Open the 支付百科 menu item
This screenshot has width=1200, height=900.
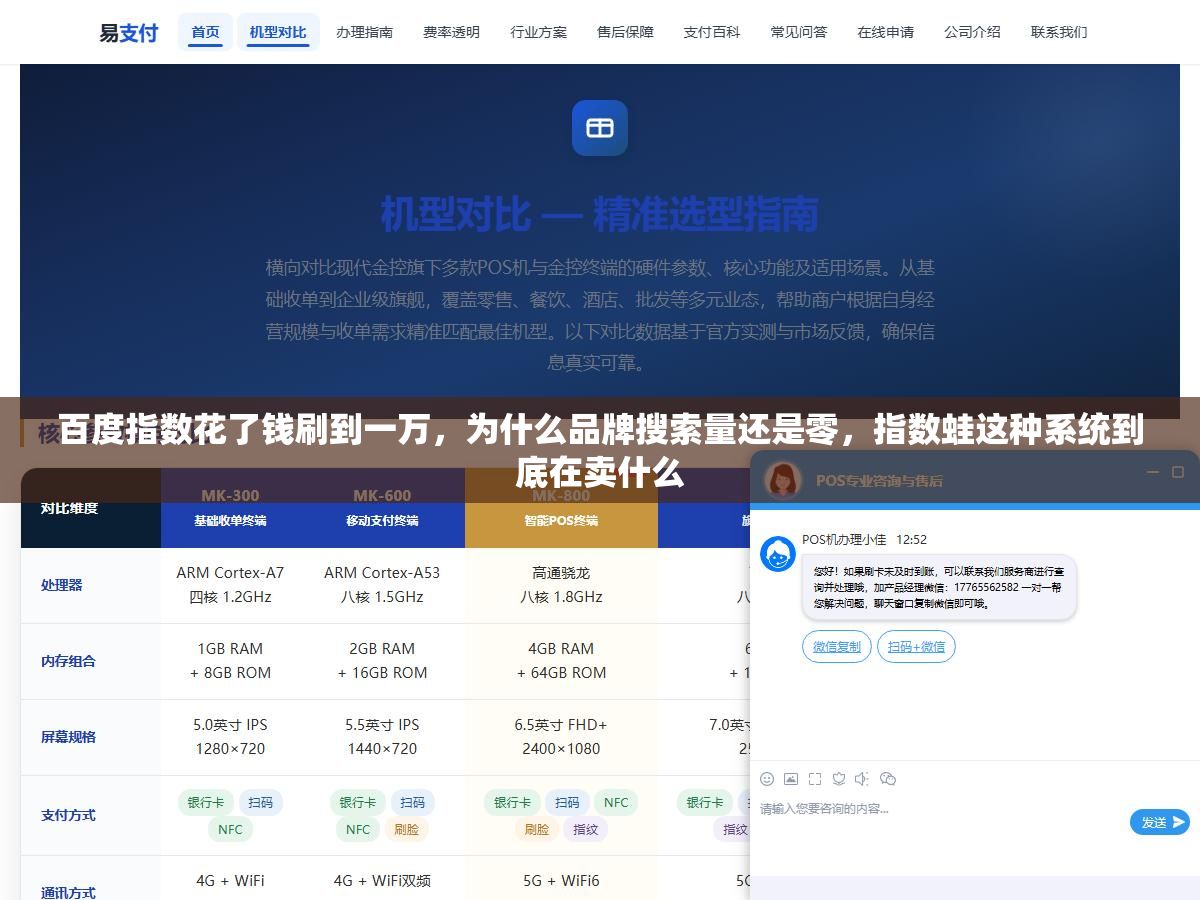pos(712,32)
